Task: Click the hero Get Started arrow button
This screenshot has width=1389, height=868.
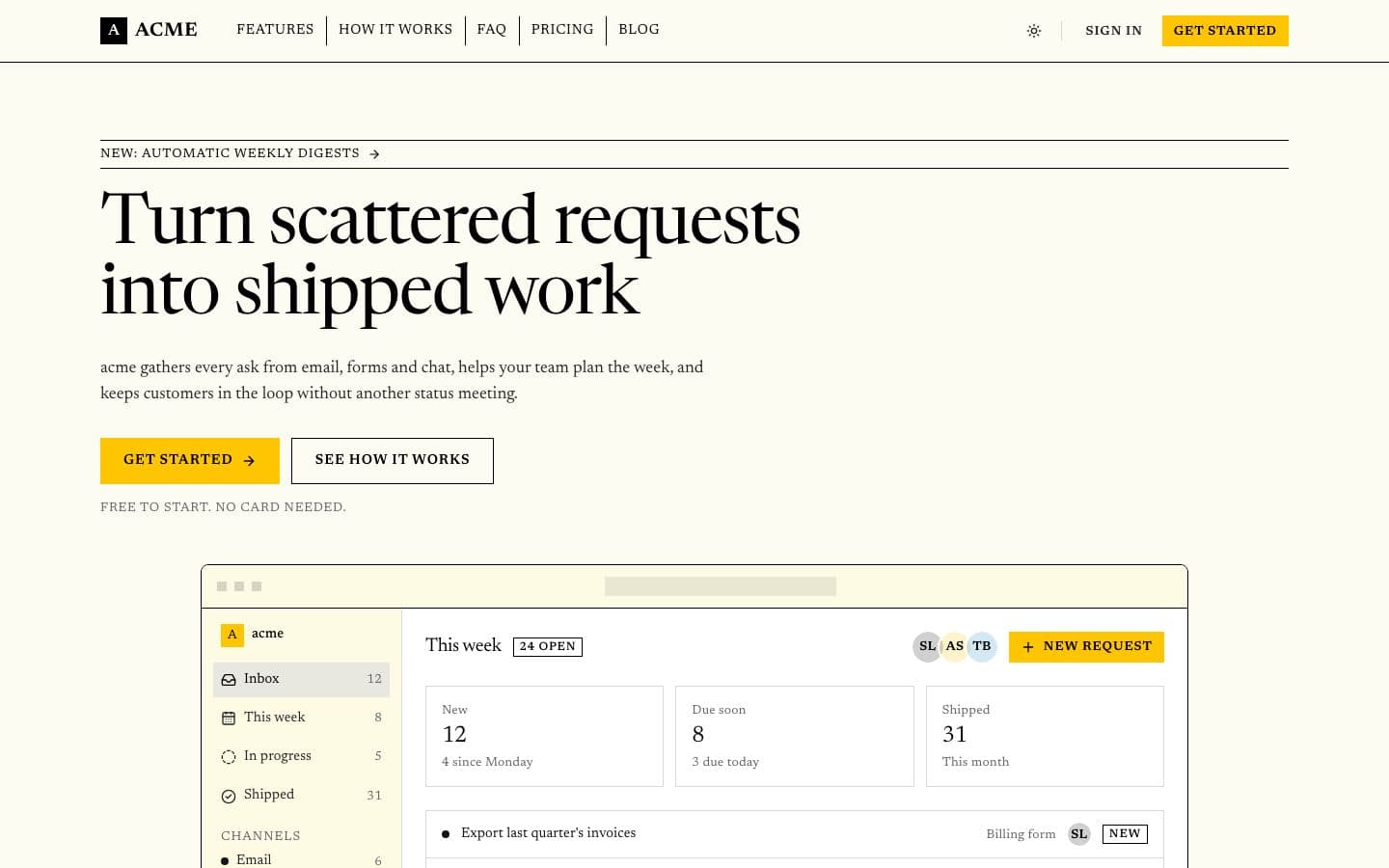Action: [x=190, y=461]
